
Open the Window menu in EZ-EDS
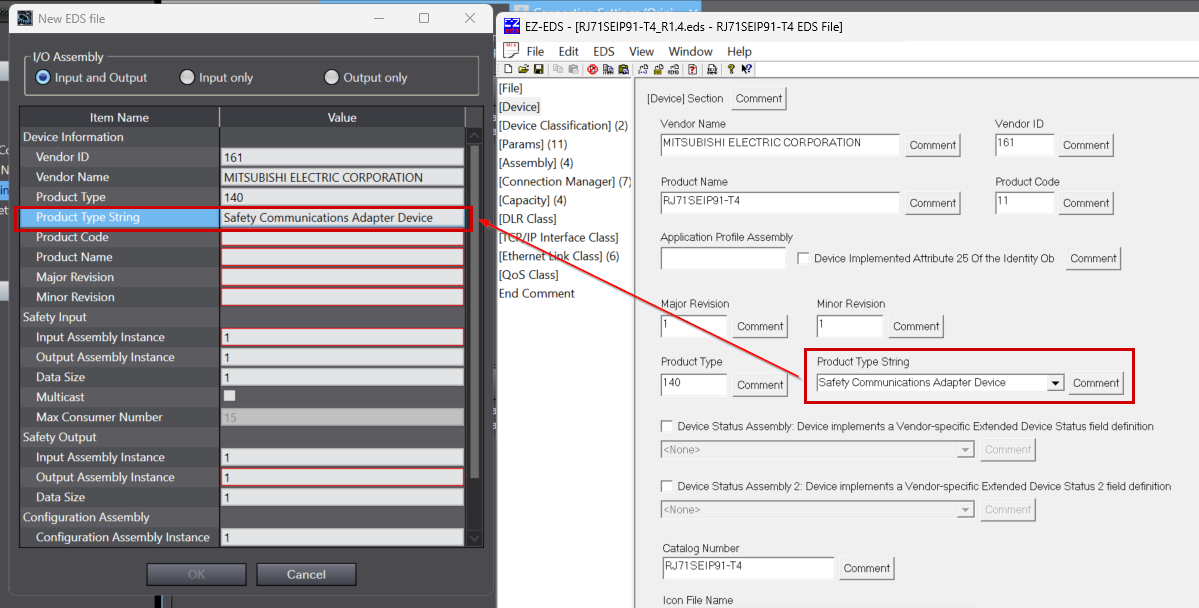[690, 51]
